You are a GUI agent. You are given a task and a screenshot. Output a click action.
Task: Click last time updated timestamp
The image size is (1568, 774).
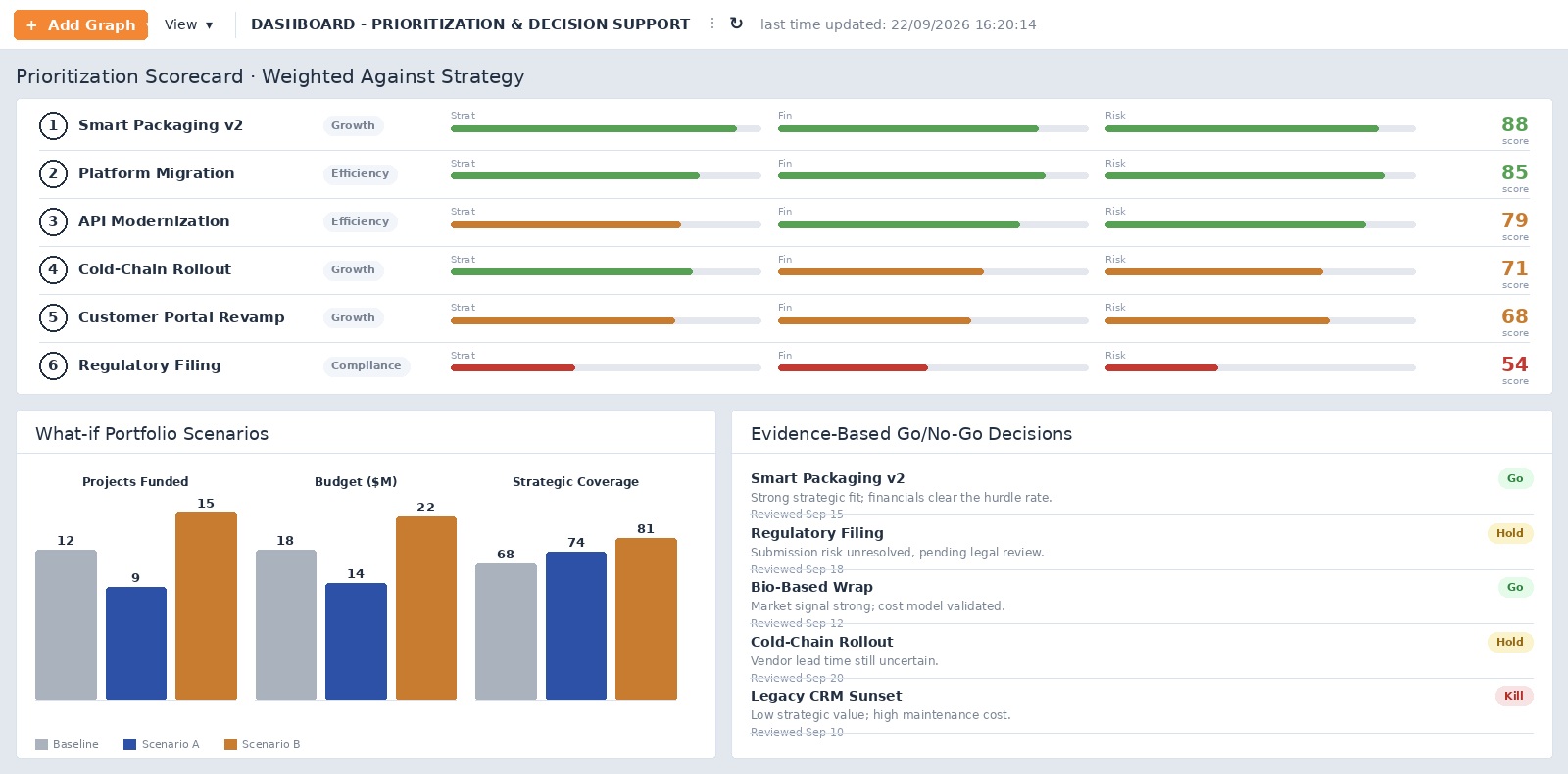click(898, 24)
